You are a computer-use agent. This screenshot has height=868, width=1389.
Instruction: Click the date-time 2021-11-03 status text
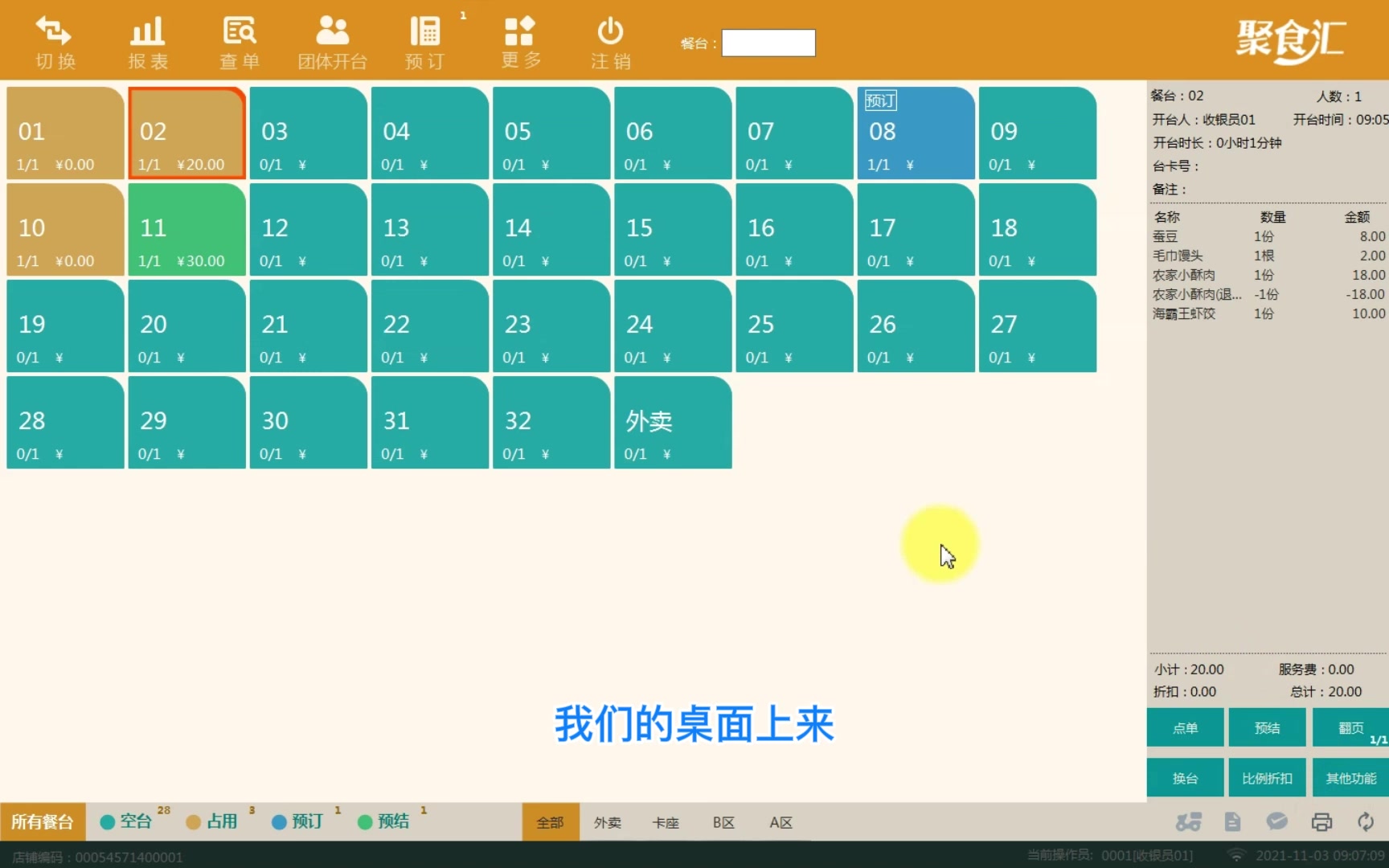click(1321, 856)
